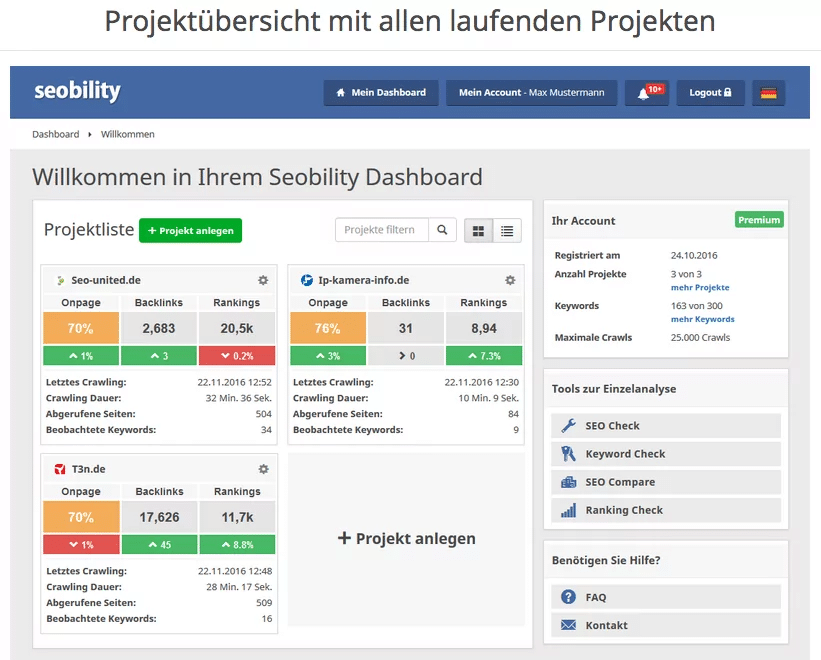Click Seo-united.de green backlinks change 3
Screen dimensions: 821x660
tap(159, 356)
